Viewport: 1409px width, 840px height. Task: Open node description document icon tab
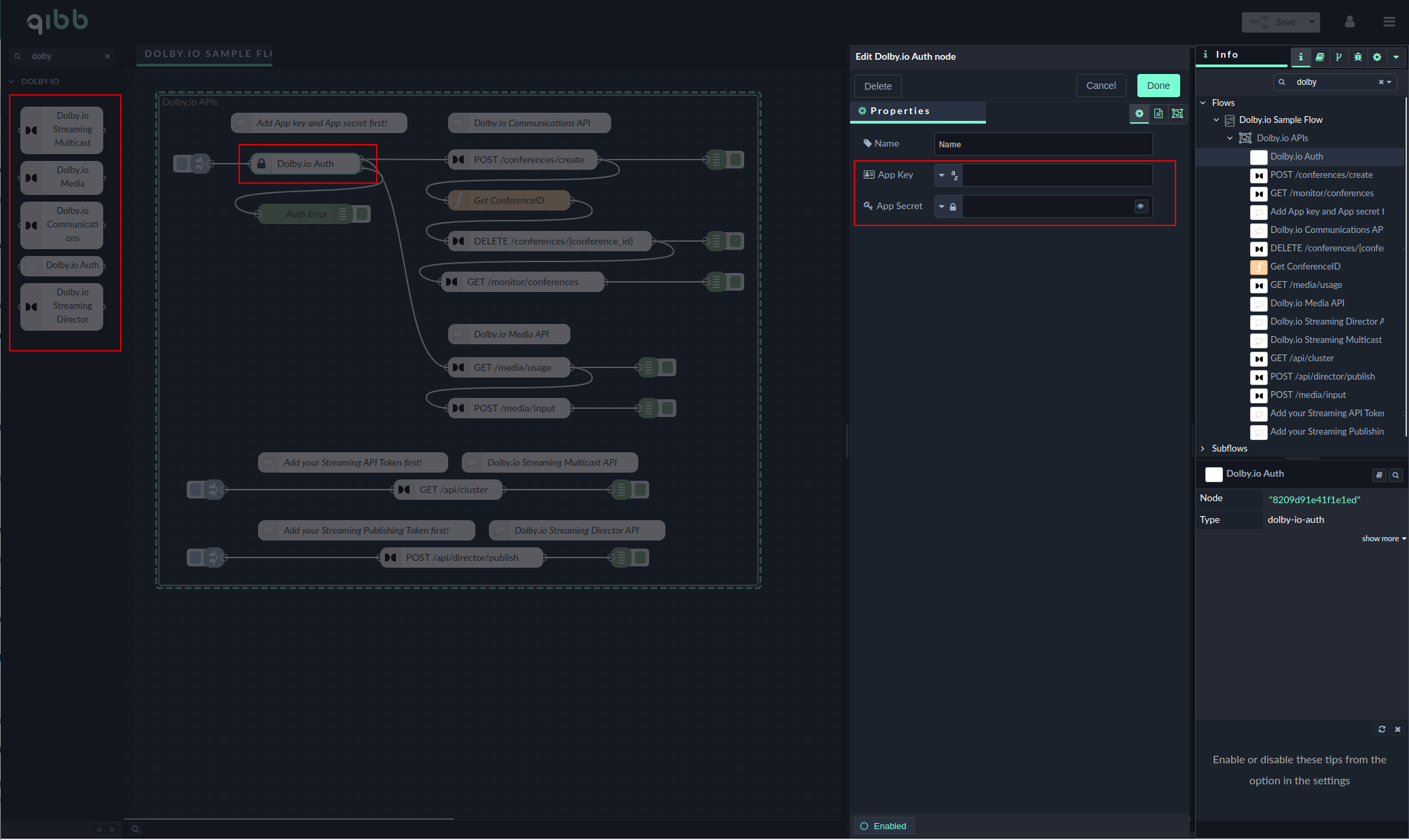pos(1158,113)
